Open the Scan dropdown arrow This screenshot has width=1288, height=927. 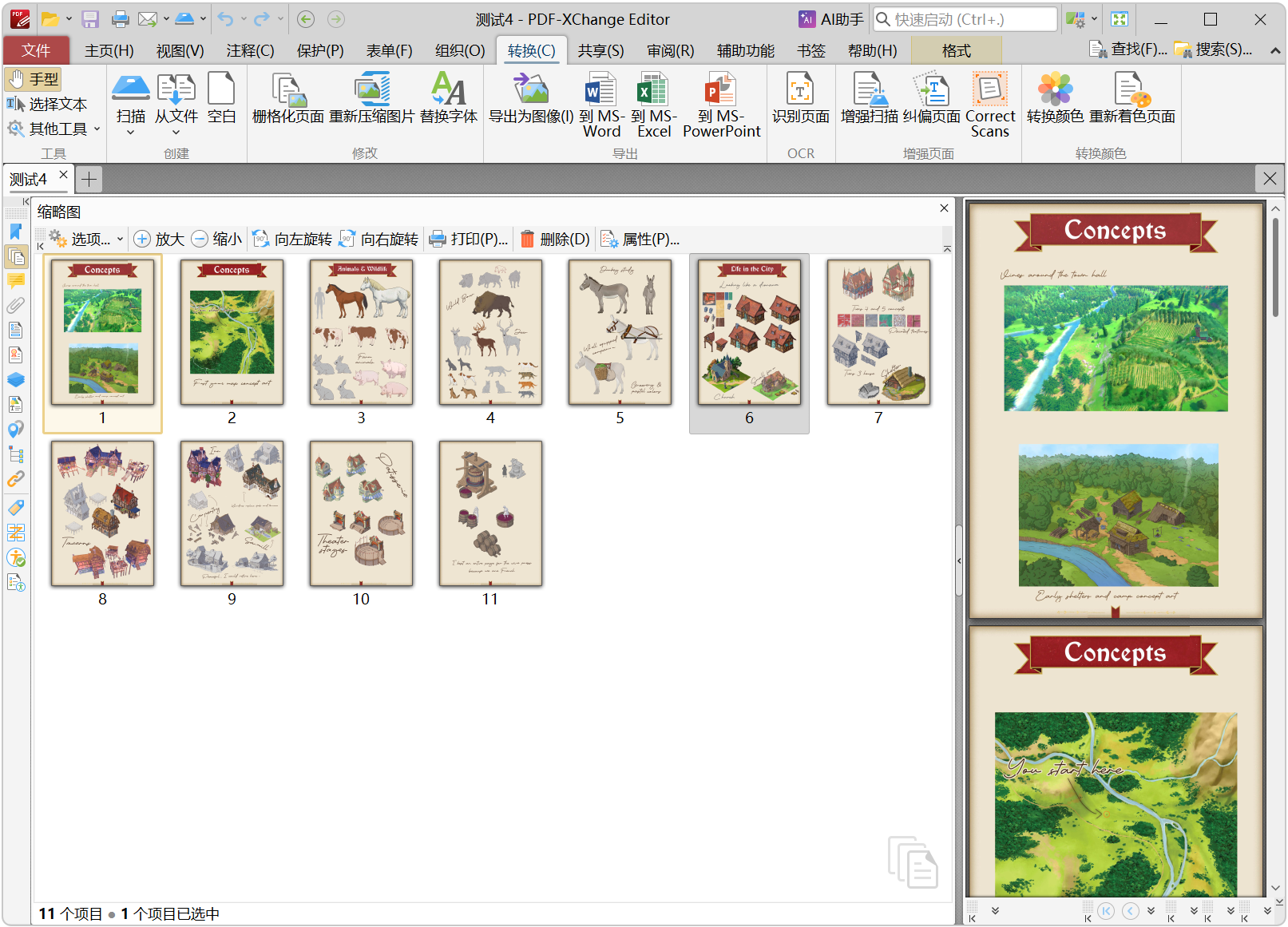(131, 133)
